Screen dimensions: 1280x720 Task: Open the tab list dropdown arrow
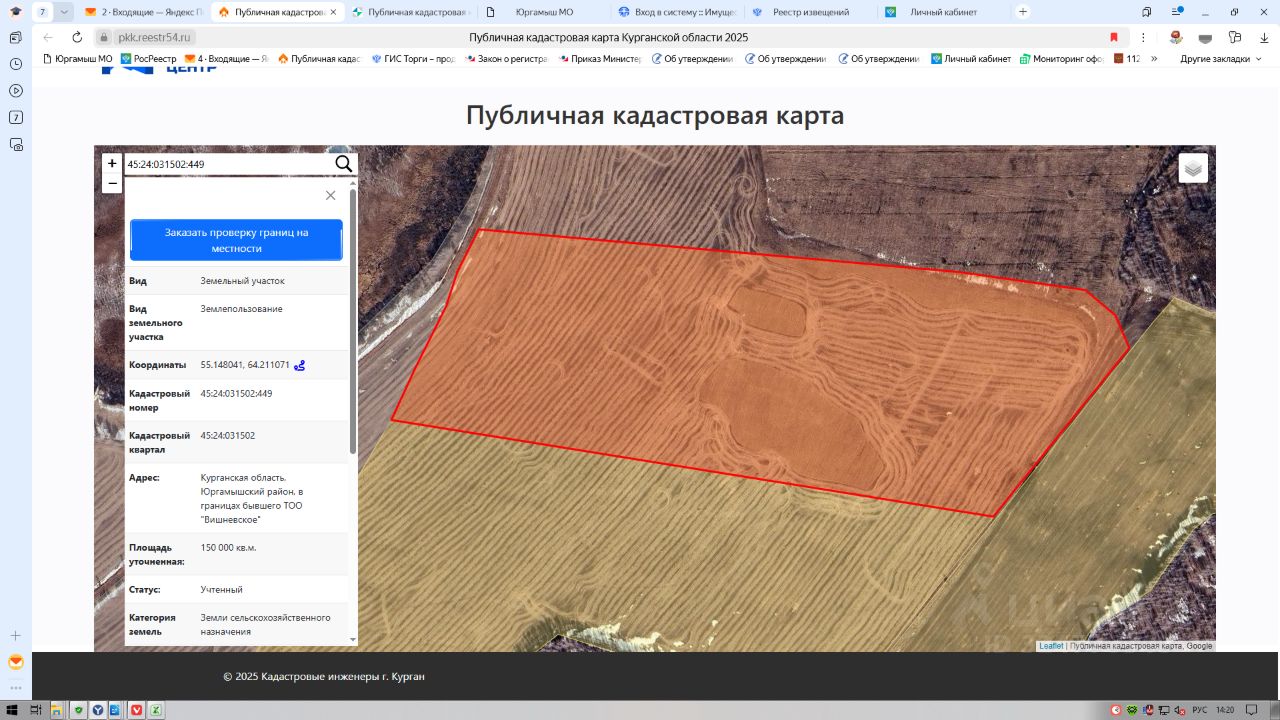coord(64,12)
